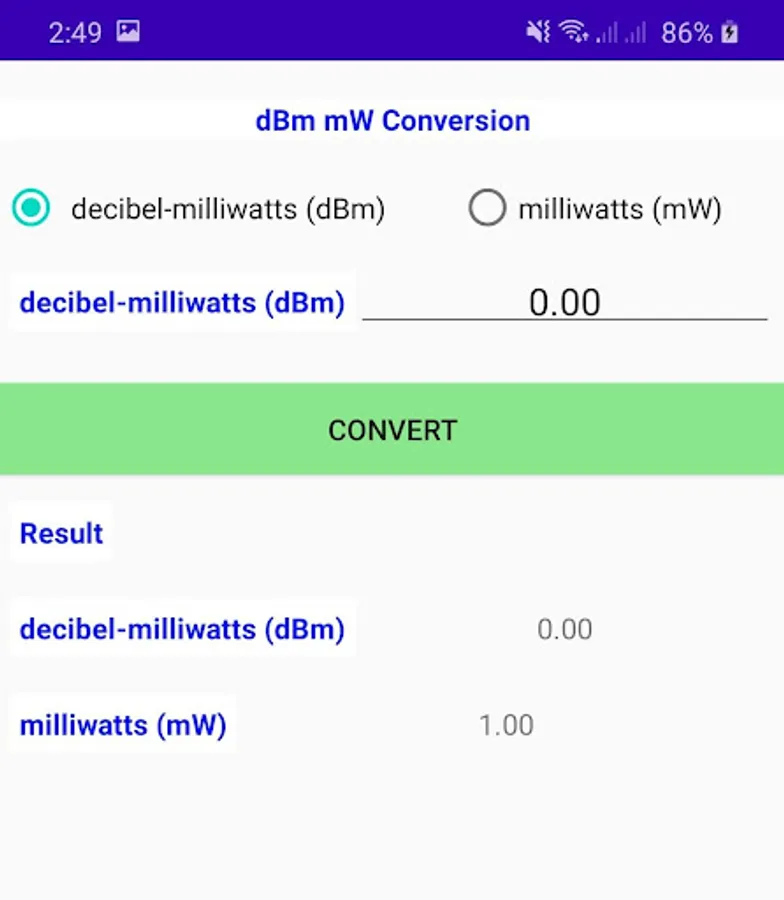Tap the decibel-milliwatts input field showing 0.00
The image size is (784, 900).
(564, 302)
